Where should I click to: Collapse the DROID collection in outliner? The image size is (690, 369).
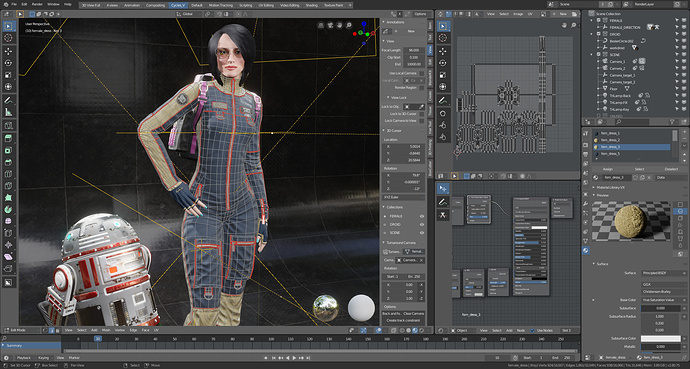591,34
